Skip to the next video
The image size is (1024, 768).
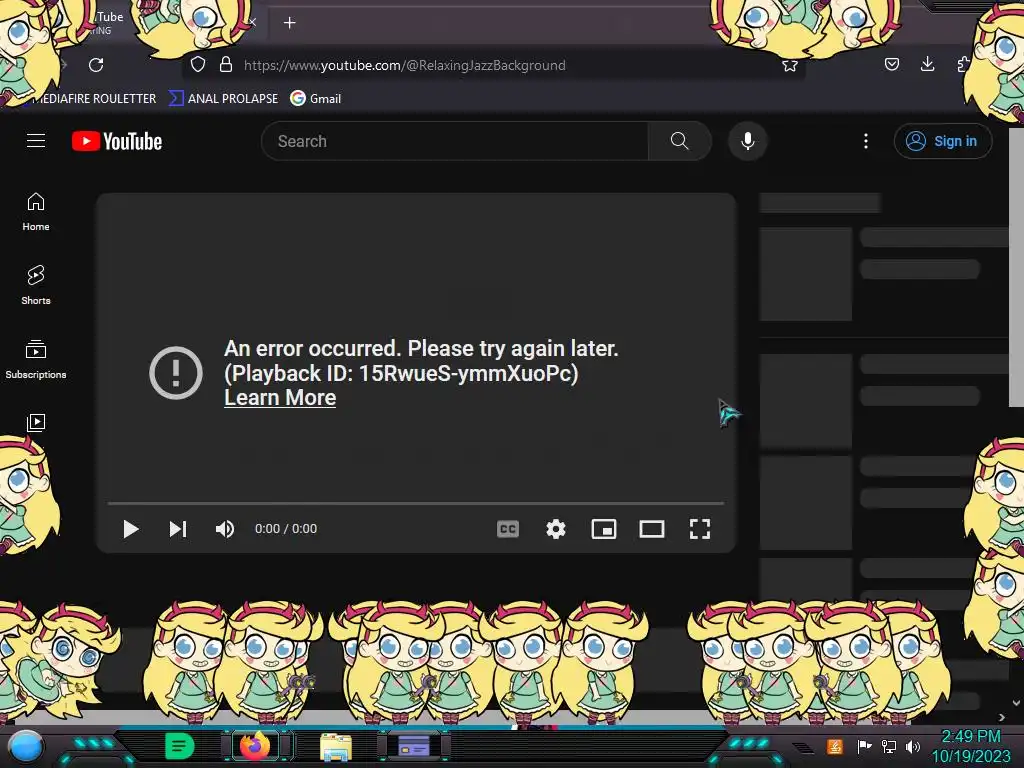(178, 529)
